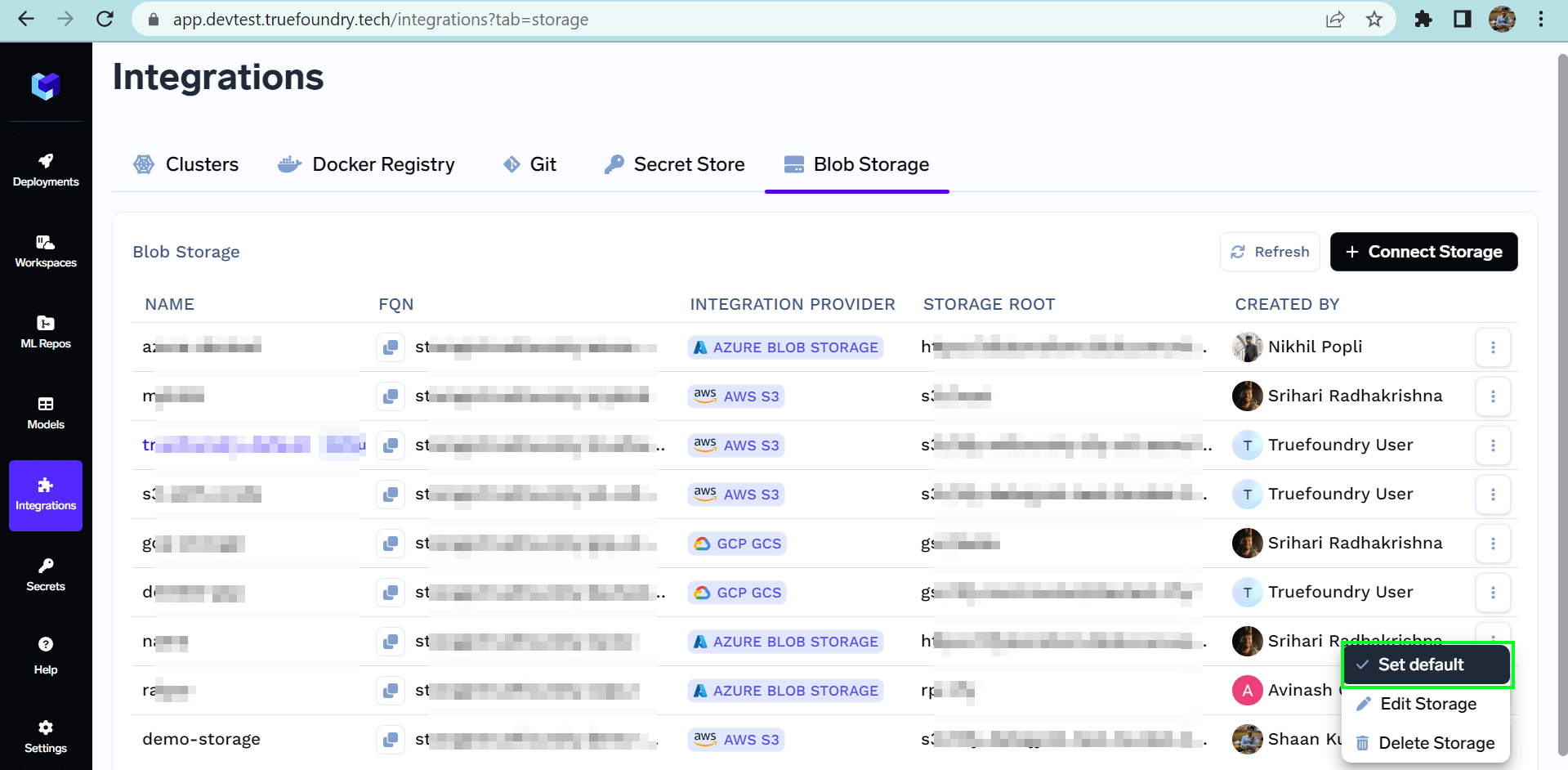Choose Delete Storage in the menu
Screen dimensions: 1568x770
pos(1426,743)
